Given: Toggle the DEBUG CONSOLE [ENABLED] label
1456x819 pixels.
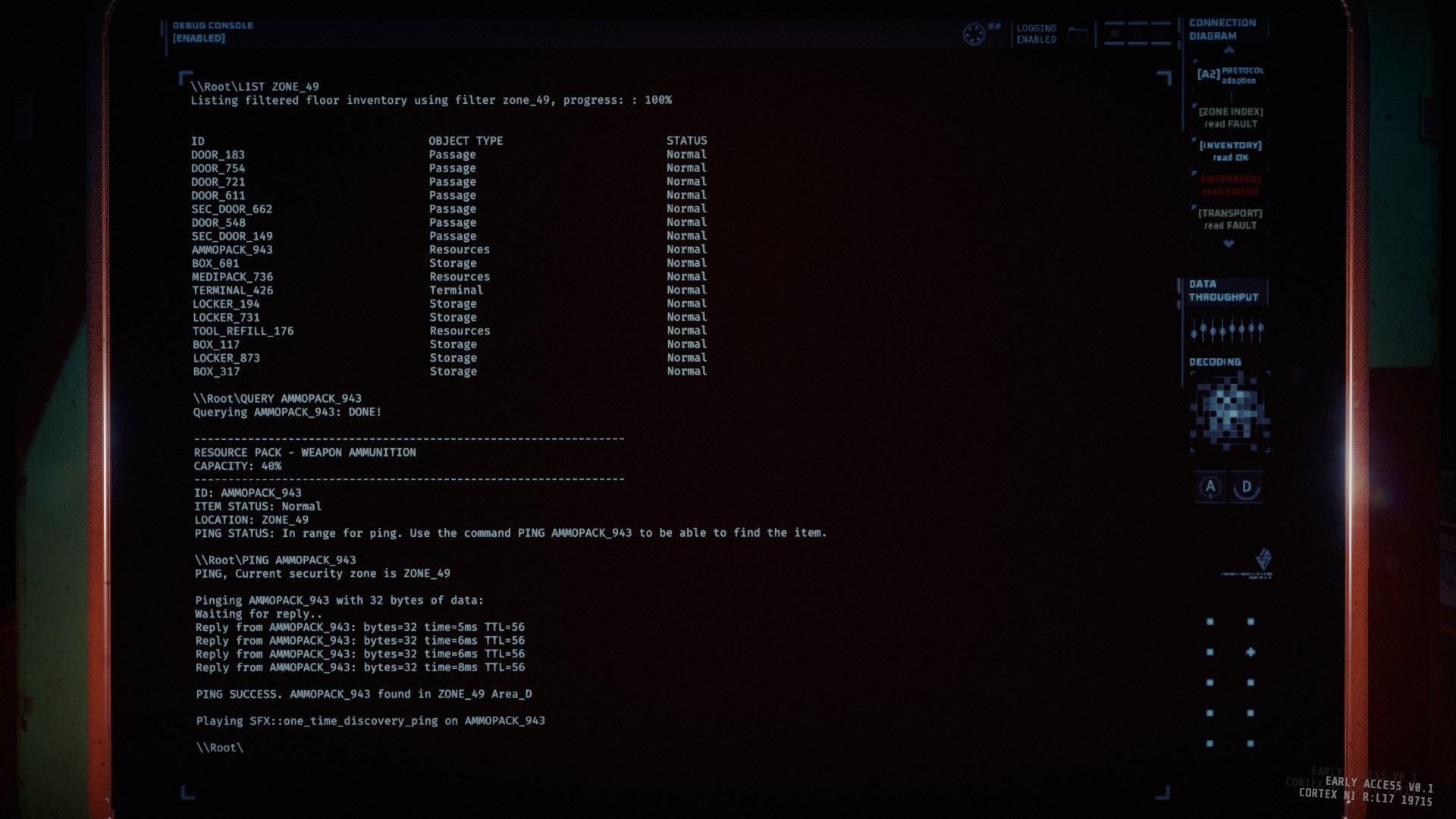Looking at the screenshot, I should pos(212,32).
